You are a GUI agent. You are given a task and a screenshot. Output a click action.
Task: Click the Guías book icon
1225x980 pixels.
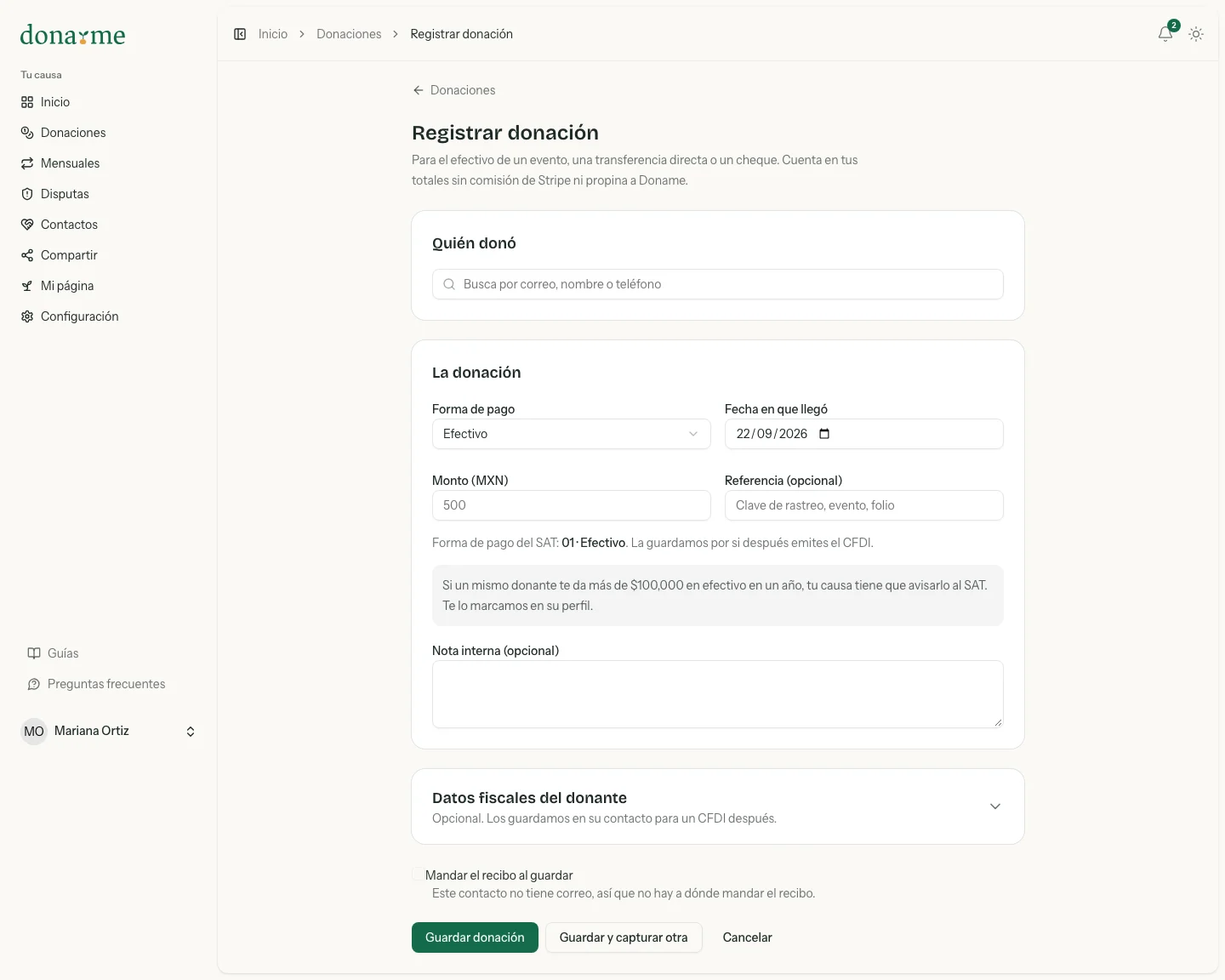pyautogui.click(x=34, y=653)
